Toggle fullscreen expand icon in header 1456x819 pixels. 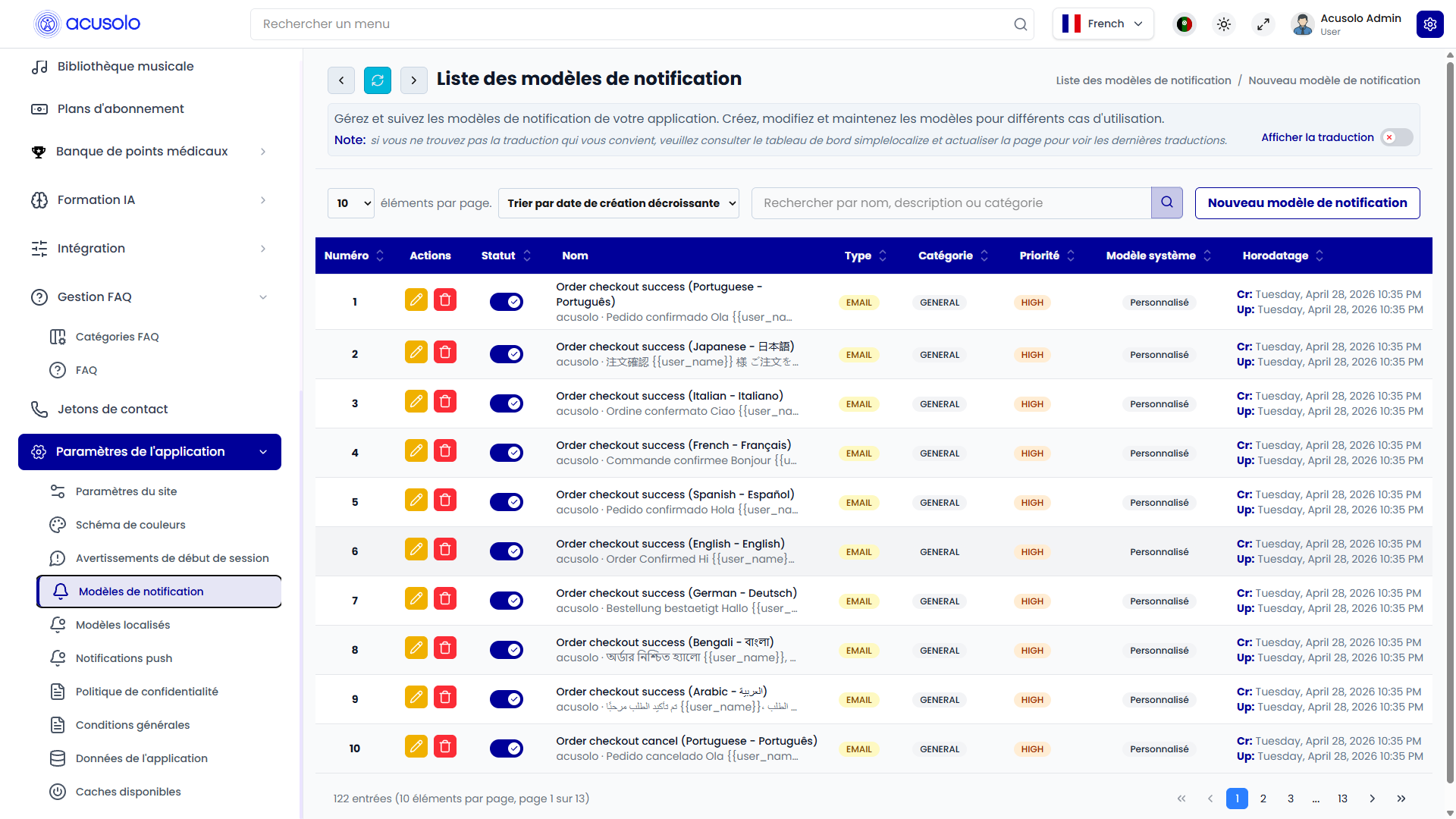tap(1263, 24)
